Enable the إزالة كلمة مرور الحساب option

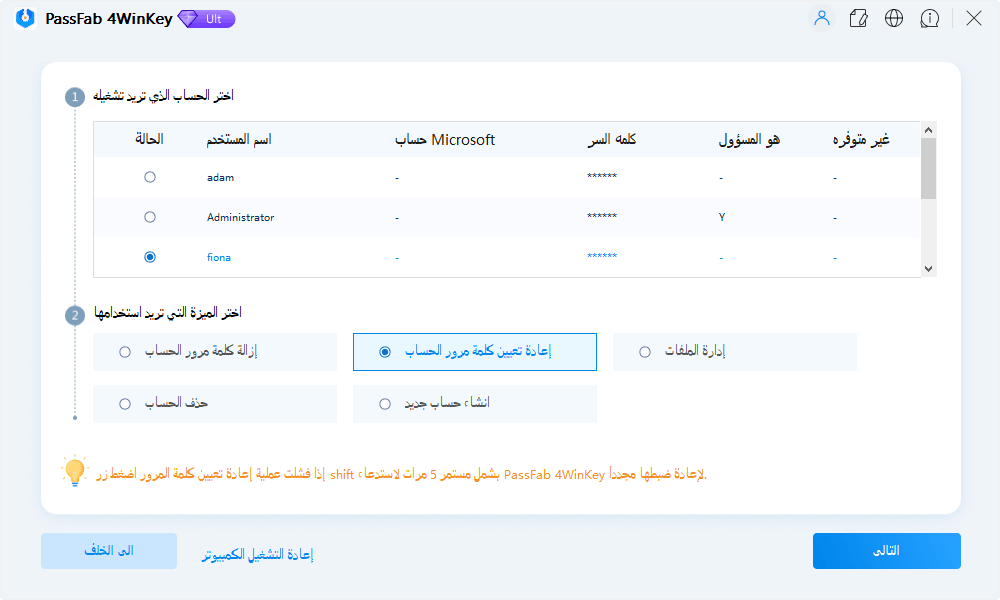point(124,352)
